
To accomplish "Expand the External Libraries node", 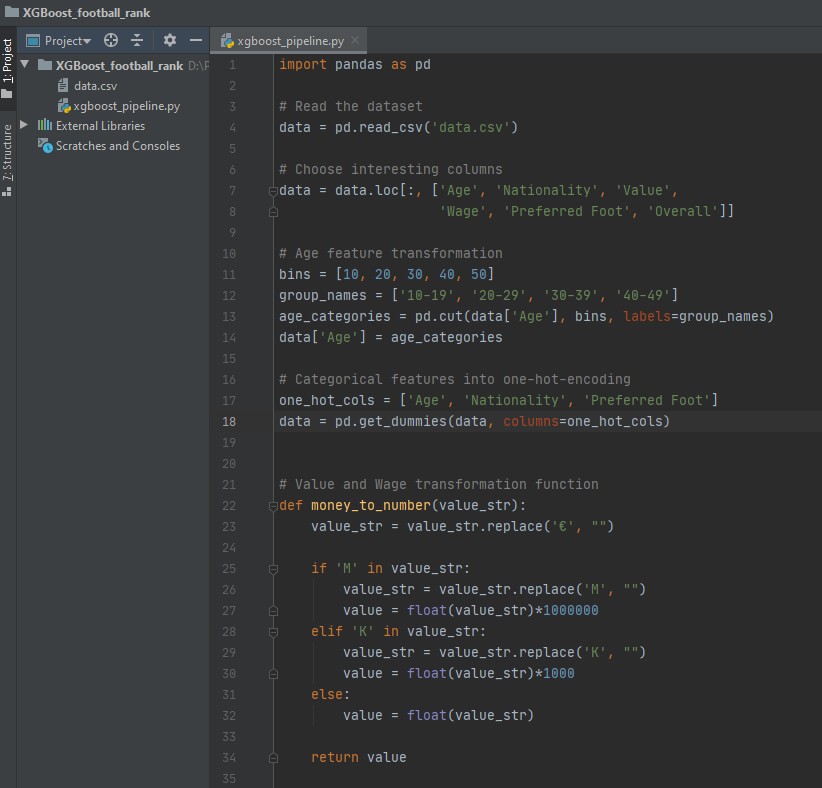I will tap(24, 125).
